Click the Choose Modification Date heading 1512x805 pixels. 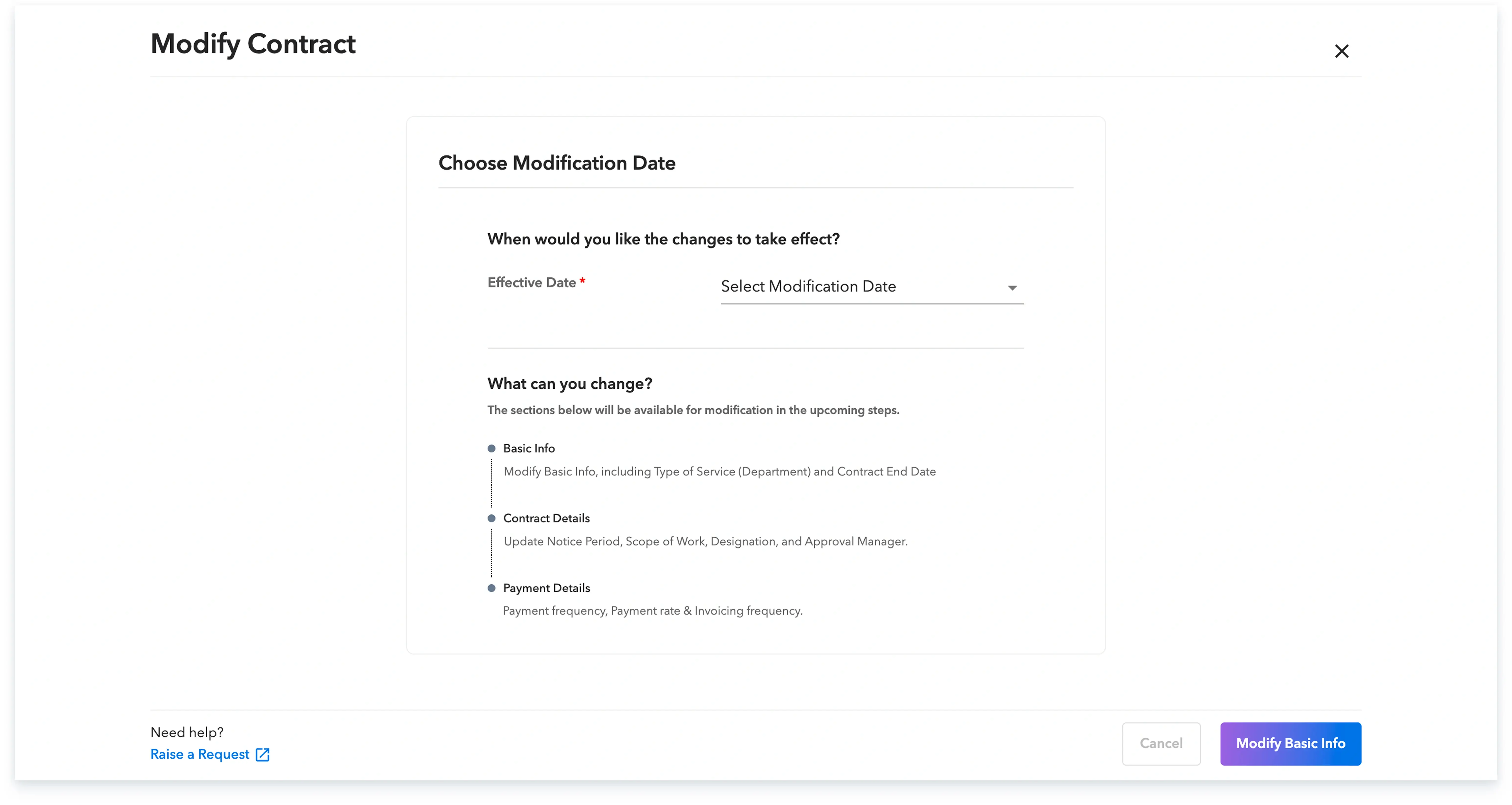[x=556, y=163]
